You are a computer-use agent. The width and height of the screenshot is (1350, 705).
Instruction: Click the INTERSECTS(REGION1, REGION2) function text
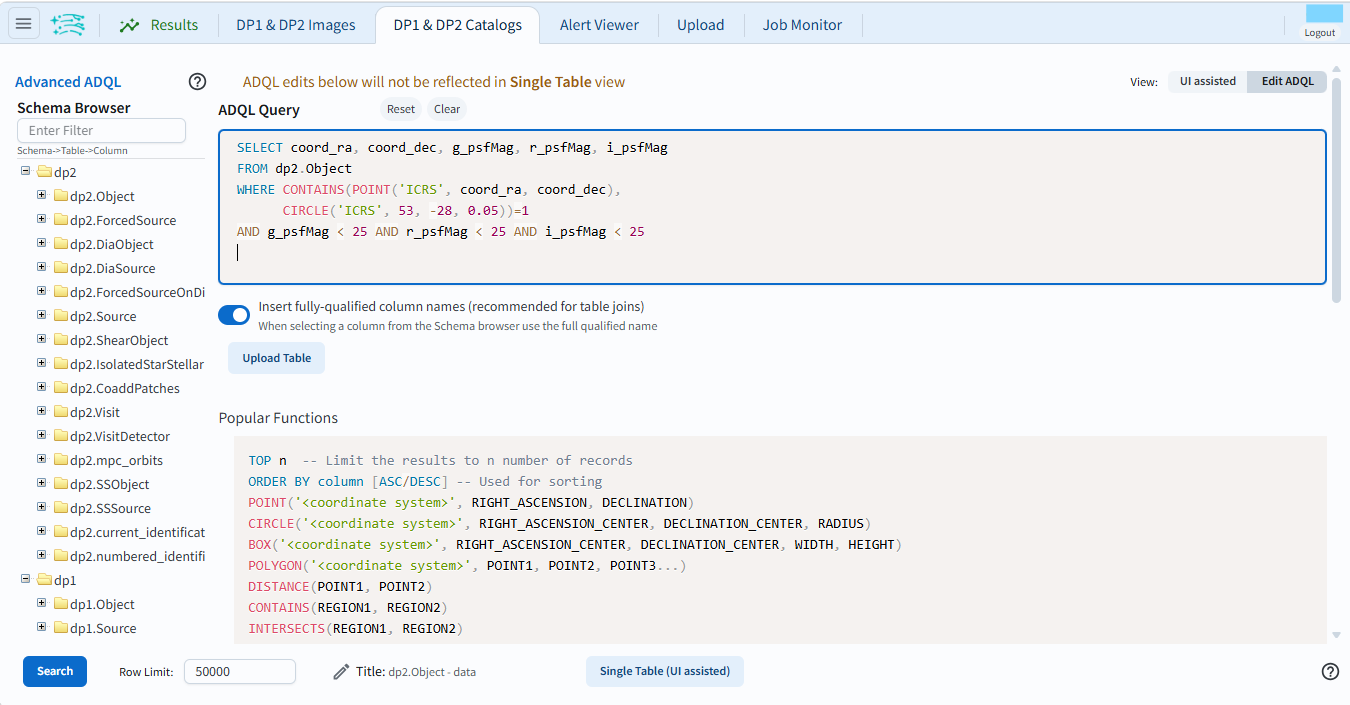point(355,628)
